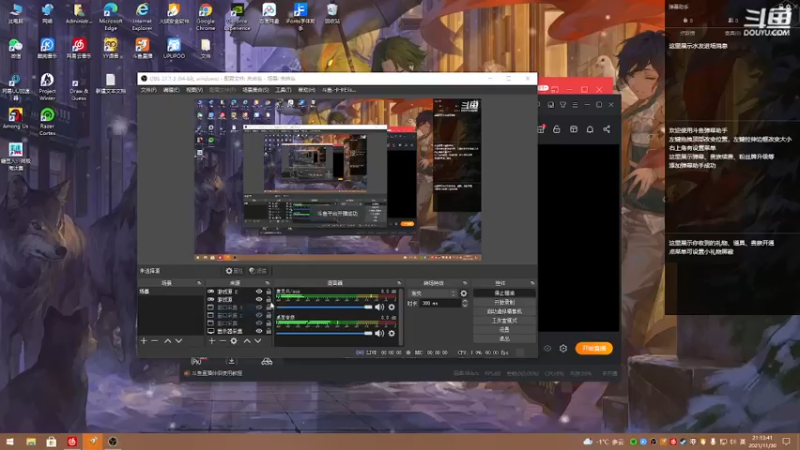Open the Google Chrome desktop shortcut
Screen dimensions: 800x450
205,16
